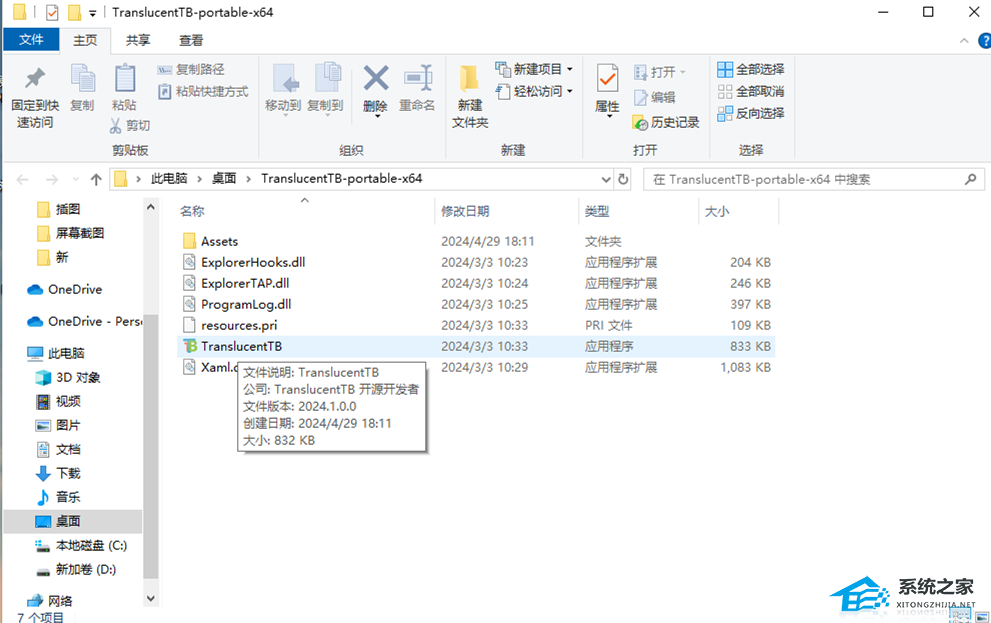
Task: Open the Move to menu
Action: 283,88
